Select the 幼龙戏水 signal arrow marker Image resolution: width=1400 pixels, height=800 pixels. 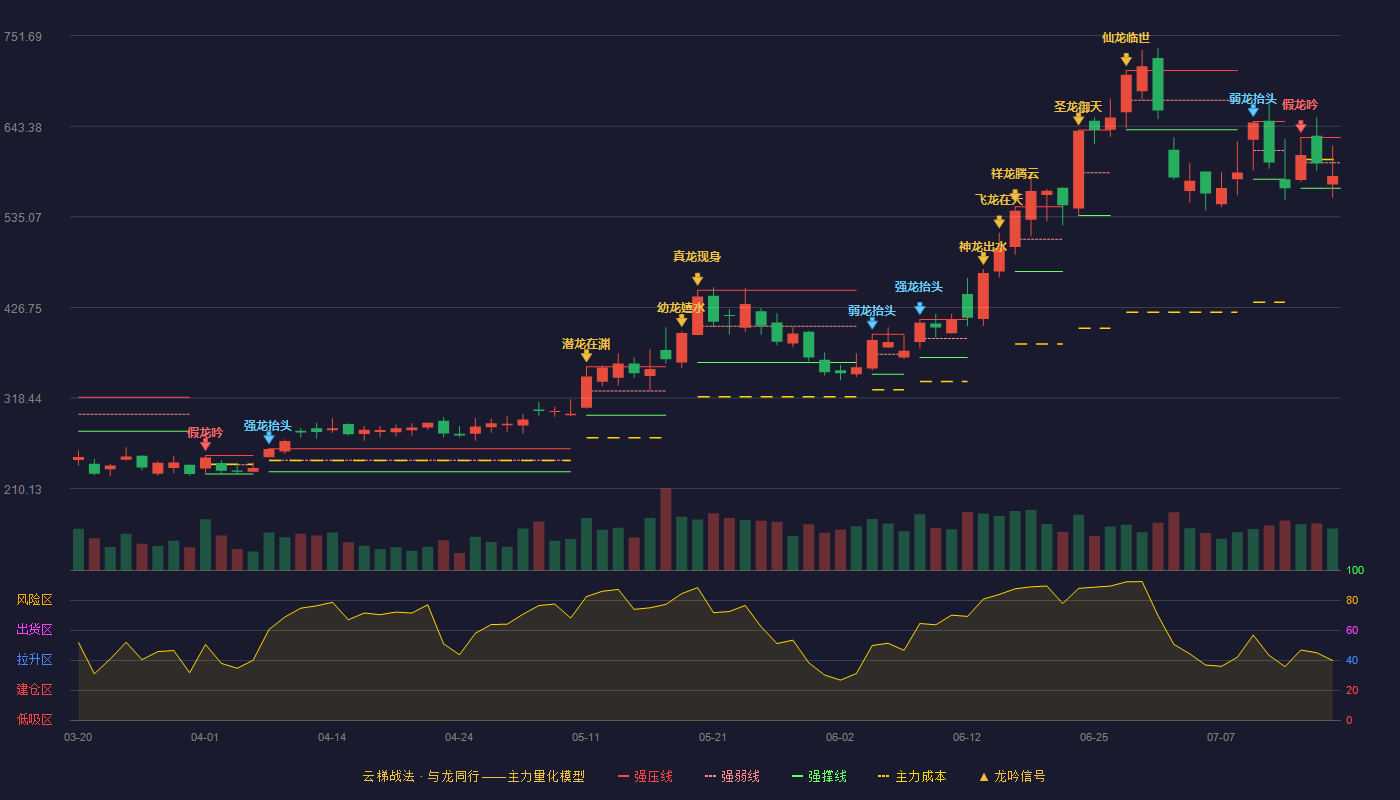[x=681, y=321]
